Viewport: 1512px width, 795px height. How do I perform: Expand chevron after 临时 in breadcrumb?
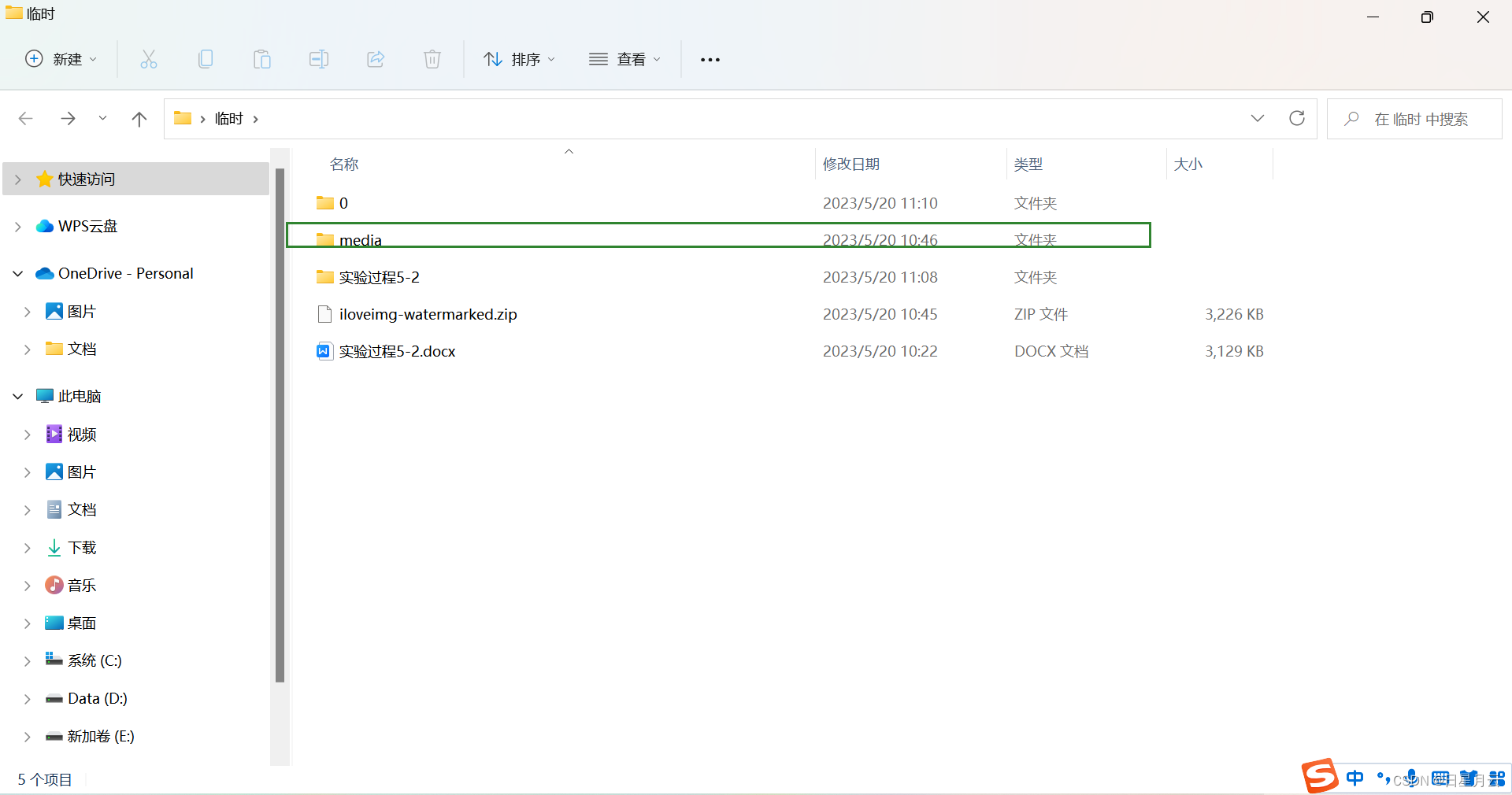(255, 119)
